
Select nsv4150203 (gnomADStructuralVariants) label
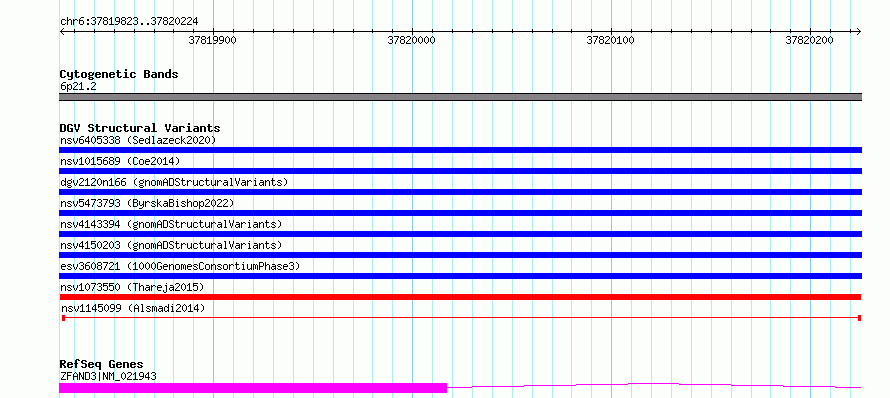(171, 245)
